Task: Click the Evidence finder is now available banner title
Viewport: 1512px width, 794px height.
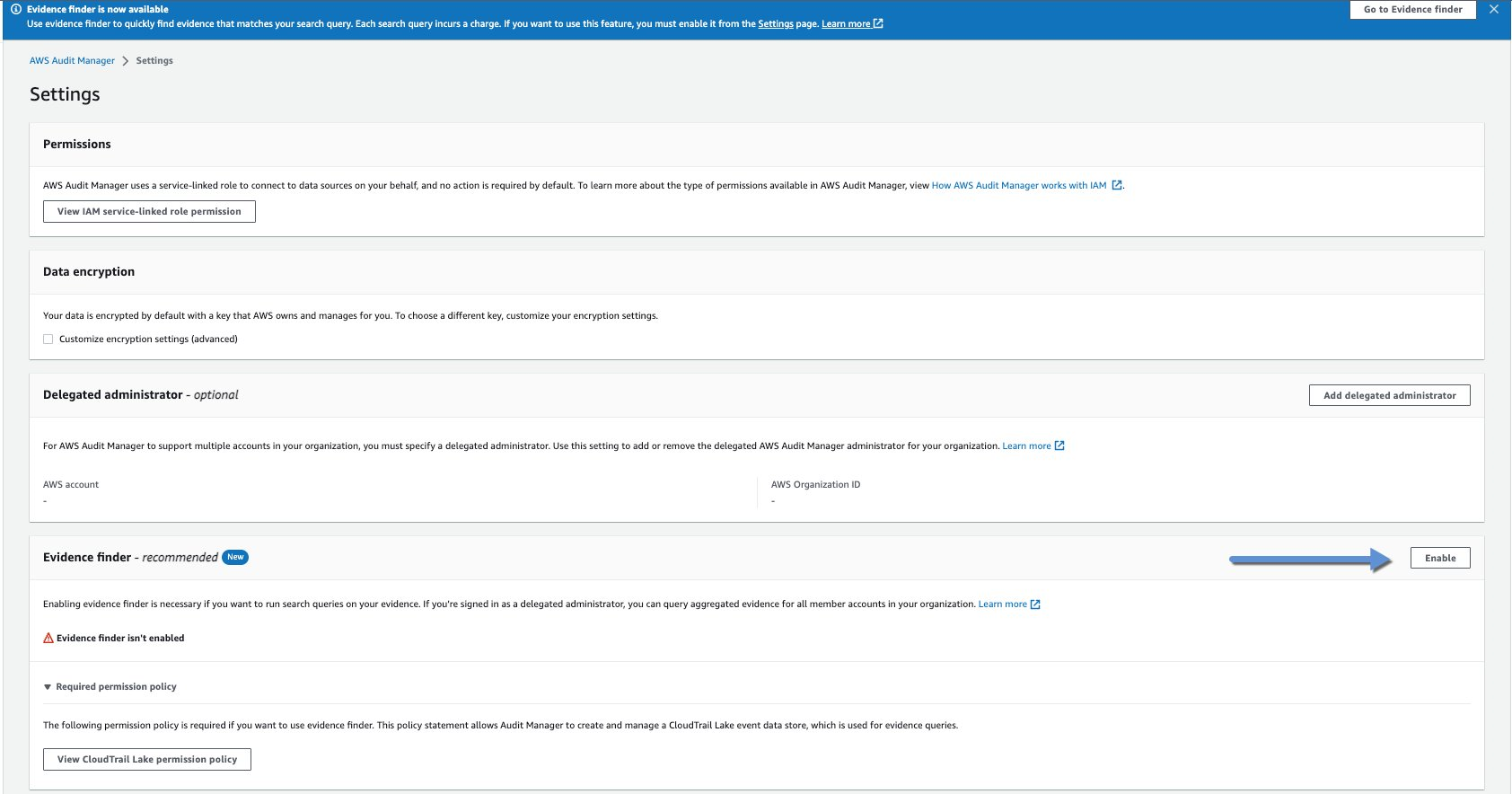Action: (x=98, y=10)
